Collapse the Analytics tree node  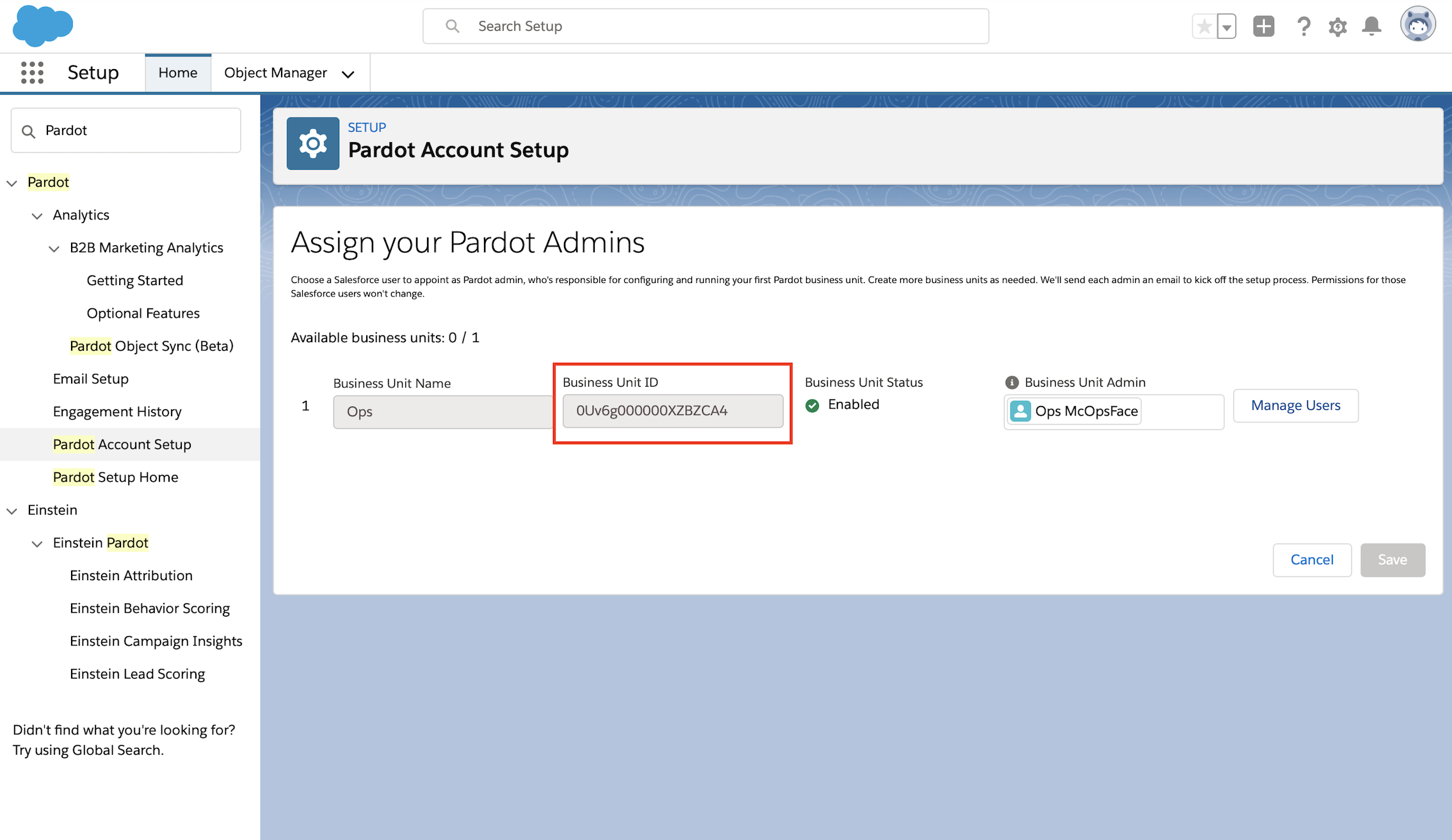pyautogui.click(x=37, y=216)
